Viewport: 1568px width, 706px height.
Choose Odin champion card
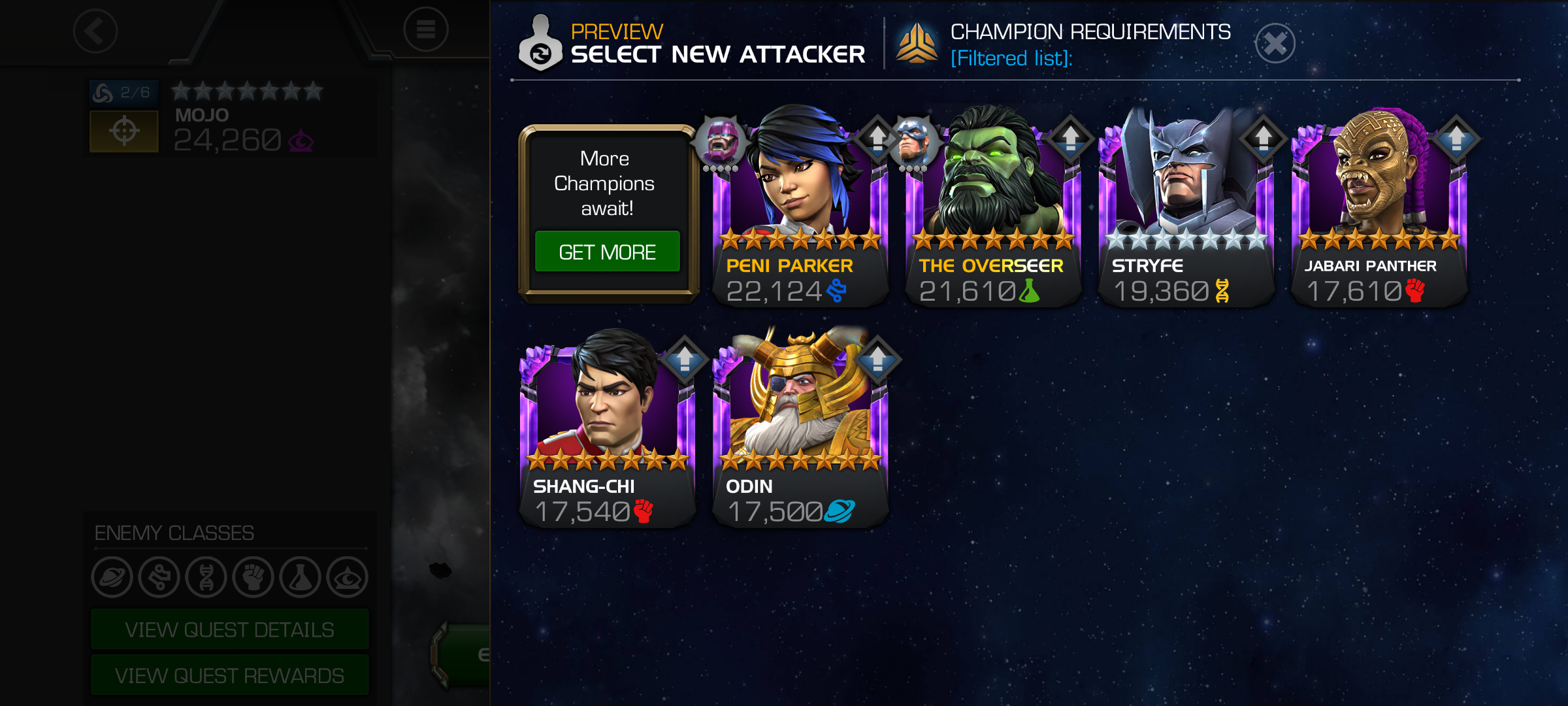pos(800,428)
